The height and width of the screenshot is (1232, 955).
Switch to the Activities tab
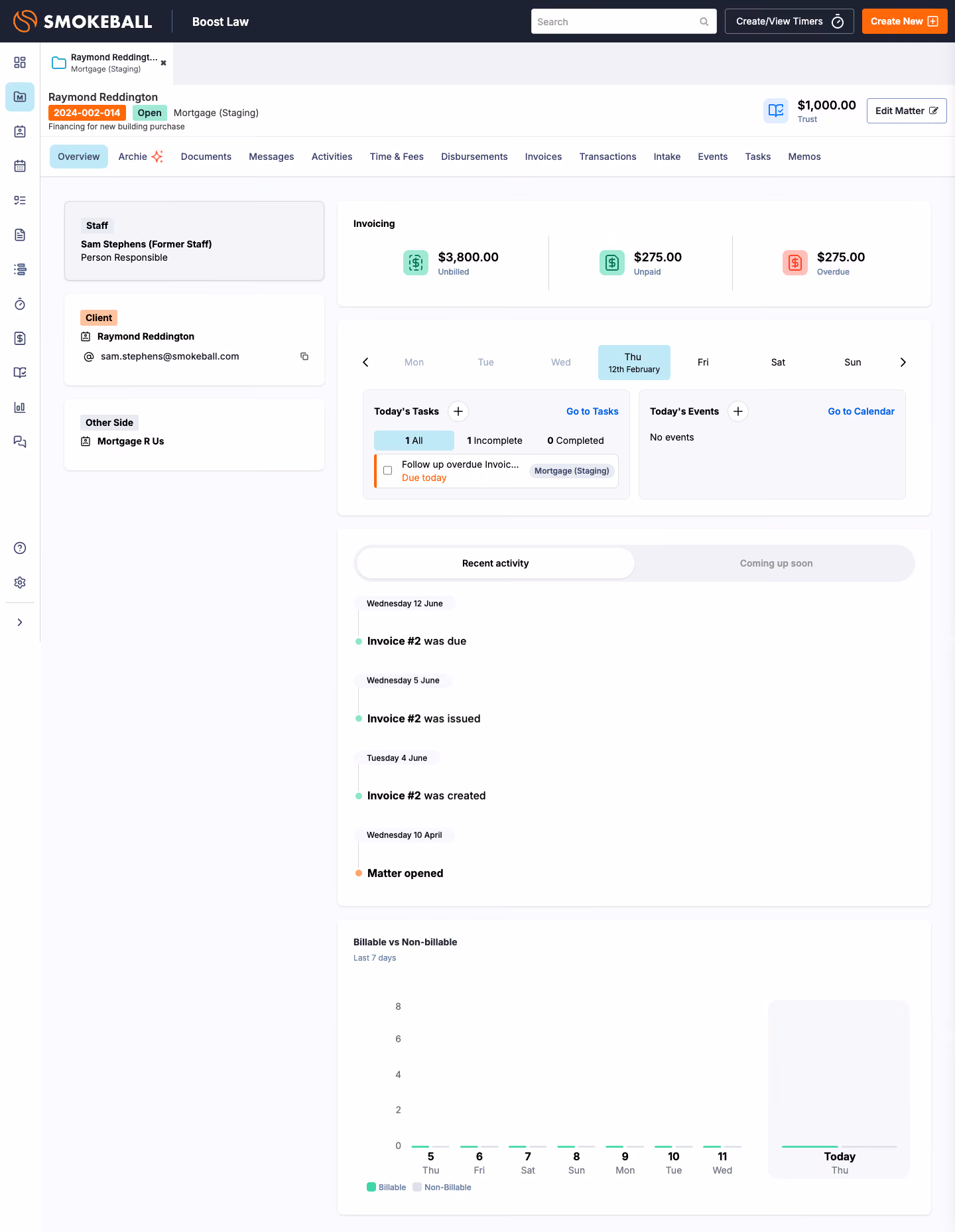[x=332, y=157]
